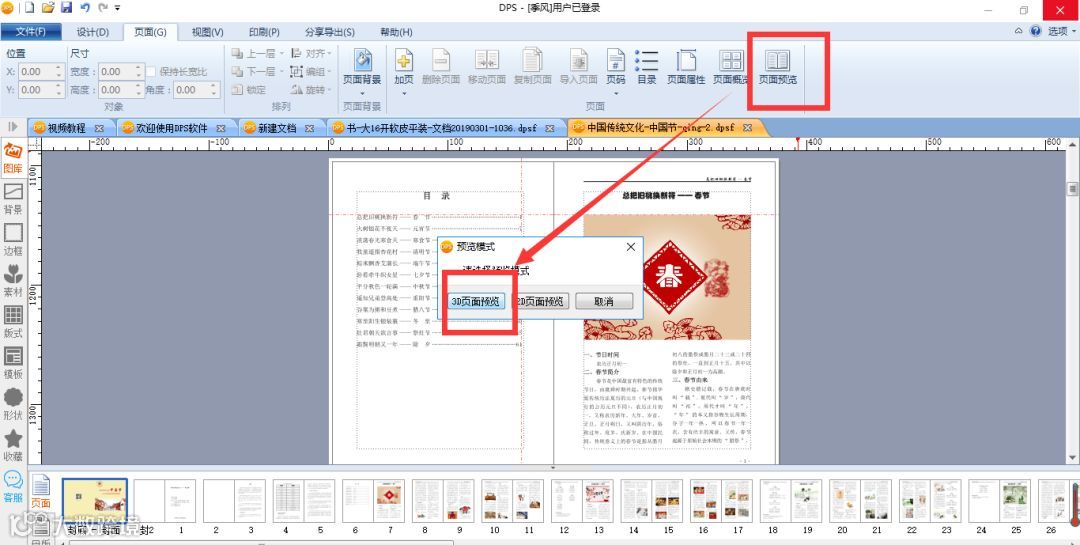Click the 导入页面 icon
Screen dimensions: 1080x545
[579, 61]
